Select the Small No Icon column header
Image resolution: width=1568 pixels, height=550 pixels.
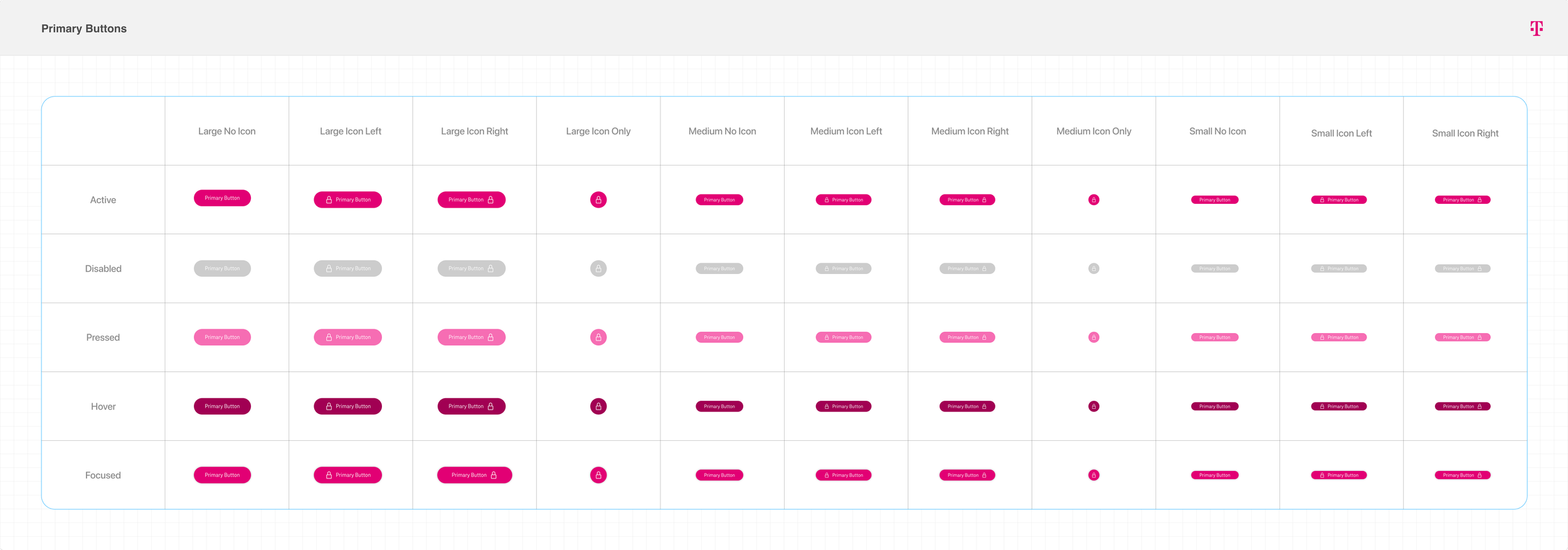(x=1217, y=131)
